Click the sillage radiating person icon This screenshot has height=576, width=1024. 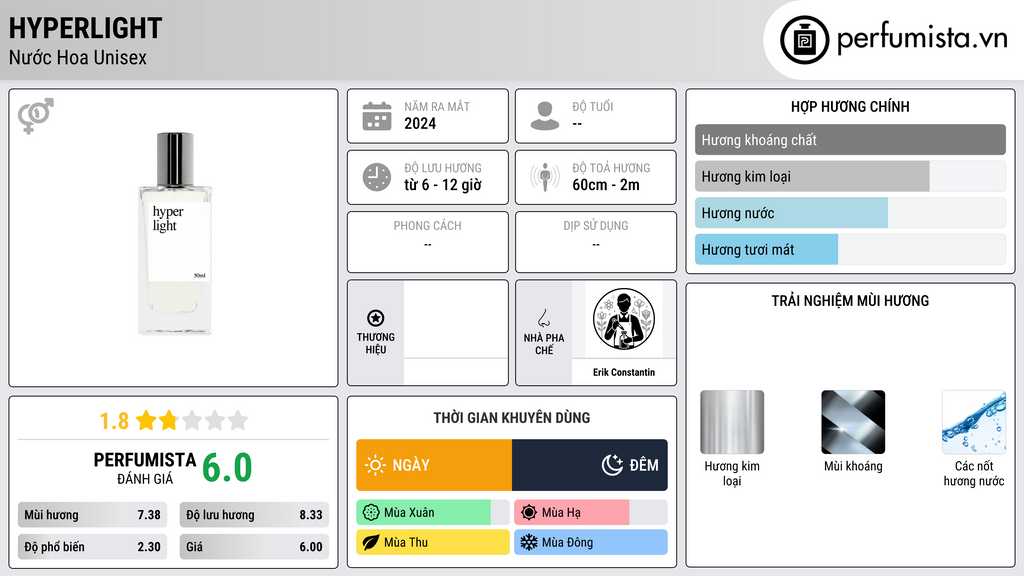[545, 177]
